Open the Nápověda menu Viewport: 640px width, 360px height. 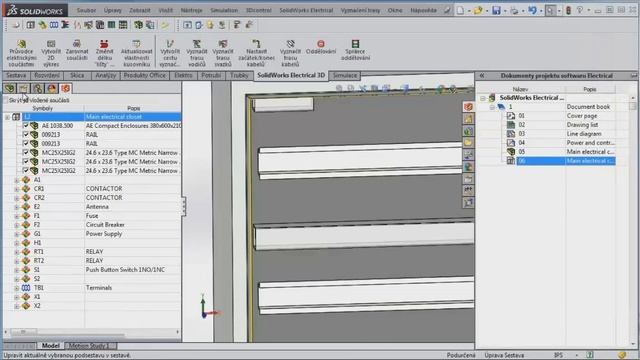click(x=423, y=10)
